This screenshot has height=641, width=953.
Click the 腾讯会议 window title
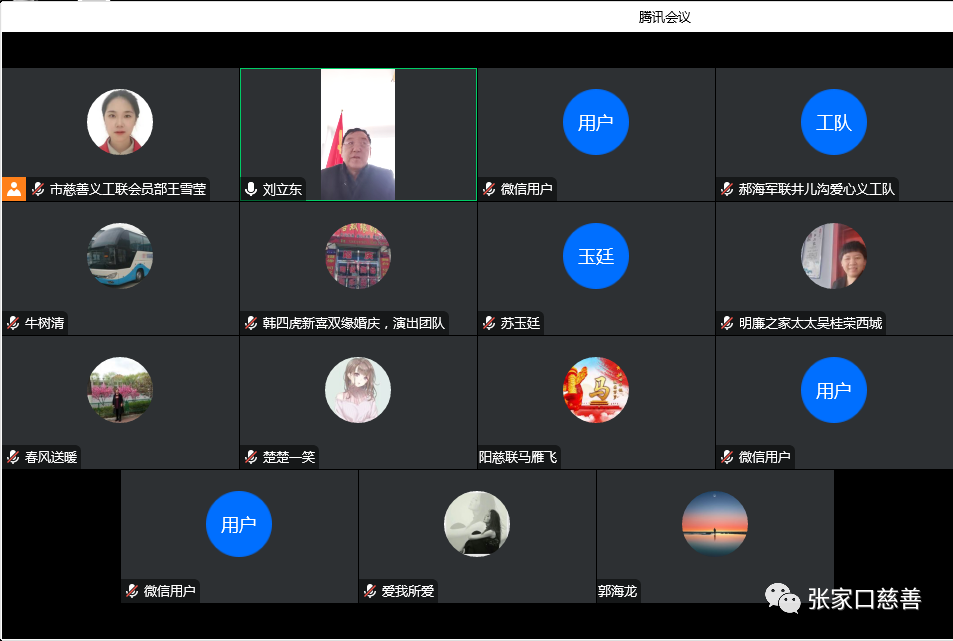[x=665, y=17]
